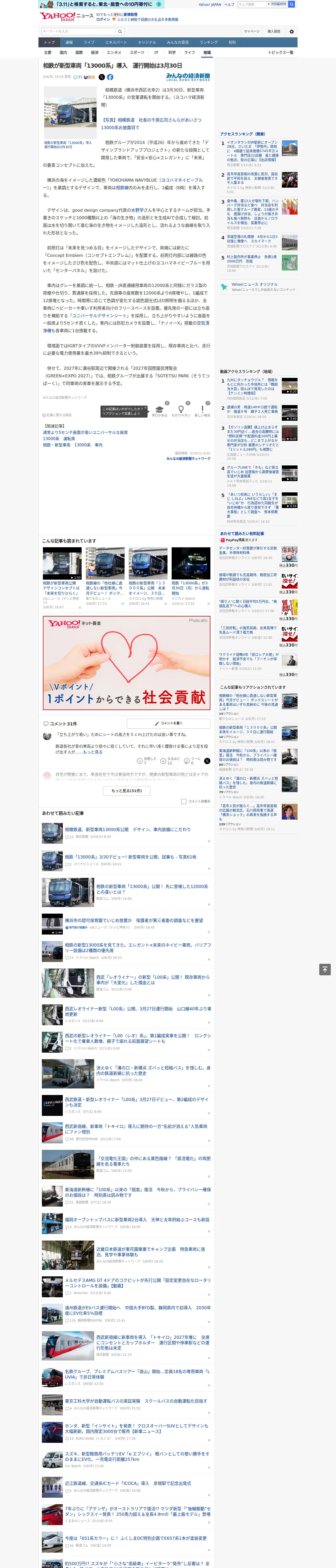Screen dimensions: 336x1568
Task: Open マイページ link
Action: point(252,31)
